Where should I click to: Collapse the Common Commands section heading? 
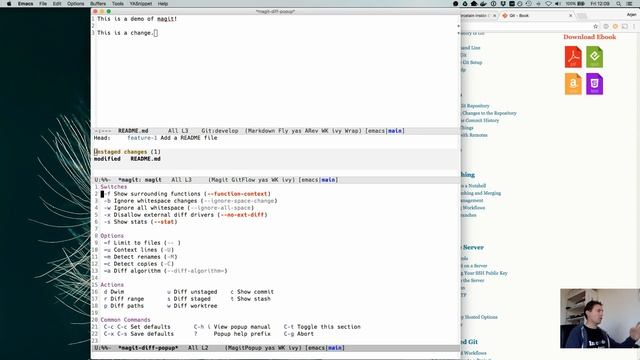(x=125, y=320)
